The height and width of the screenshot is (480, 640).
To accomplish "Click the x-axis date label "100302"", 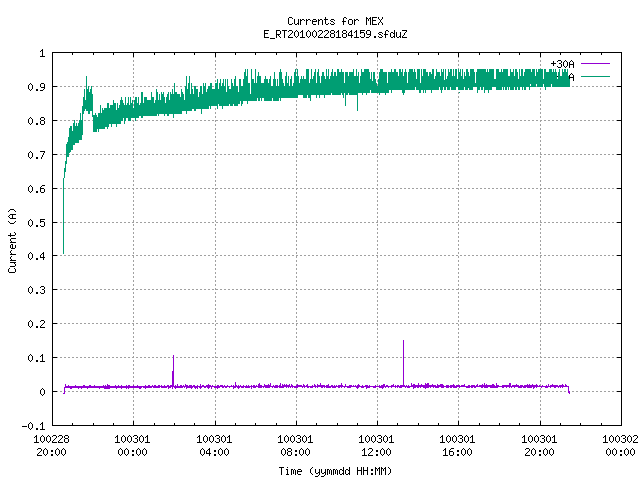I will [620, 439].
